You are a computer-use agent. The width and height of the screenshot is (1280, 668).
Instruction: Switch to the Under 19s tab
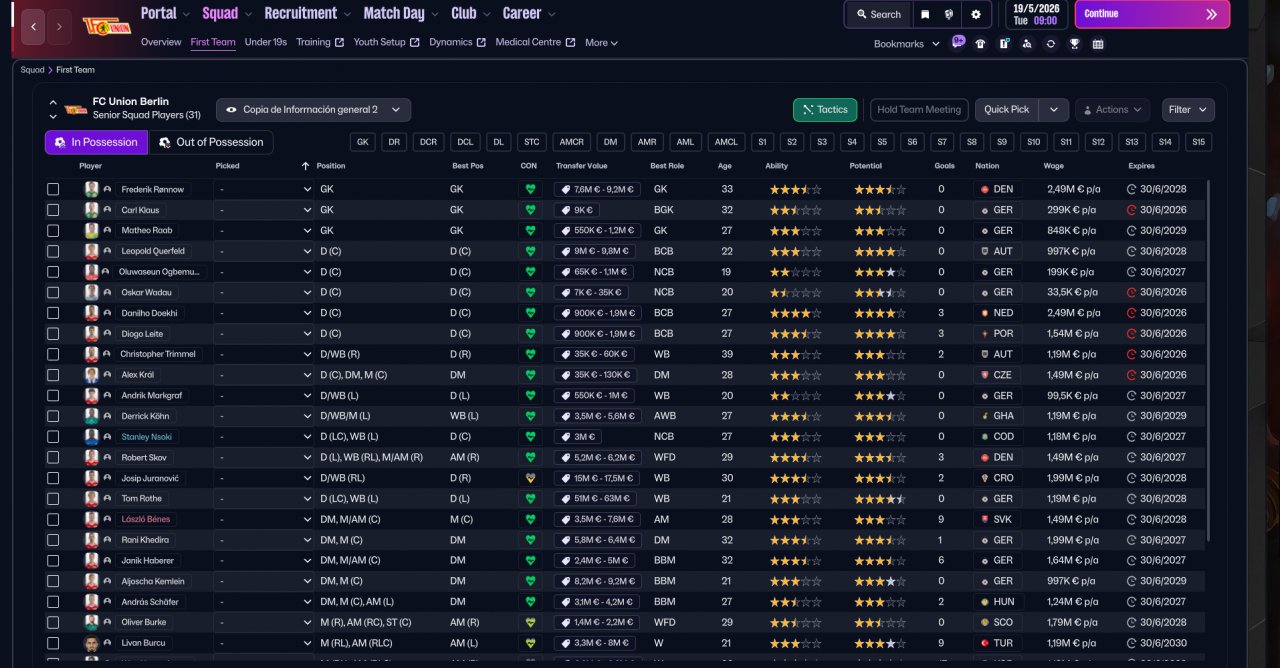coord(265,43)
